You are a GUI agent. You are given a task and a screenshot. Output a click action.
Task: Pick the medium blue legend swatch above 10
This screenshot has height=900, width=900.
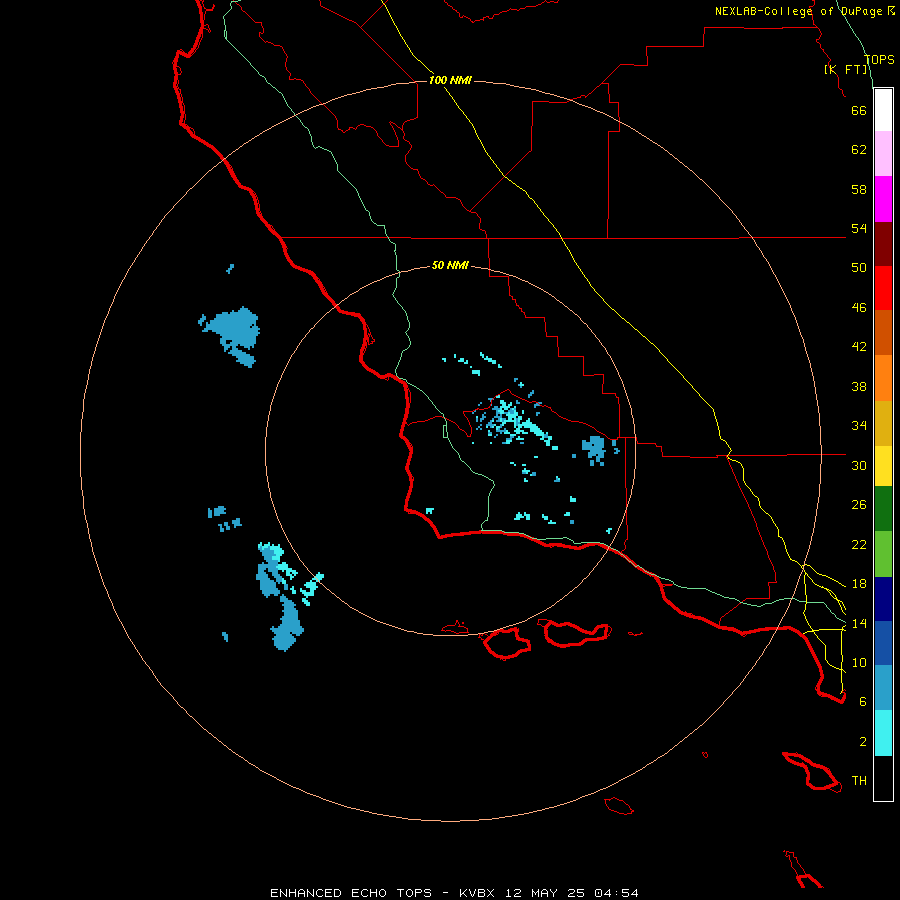pos(883,643)
